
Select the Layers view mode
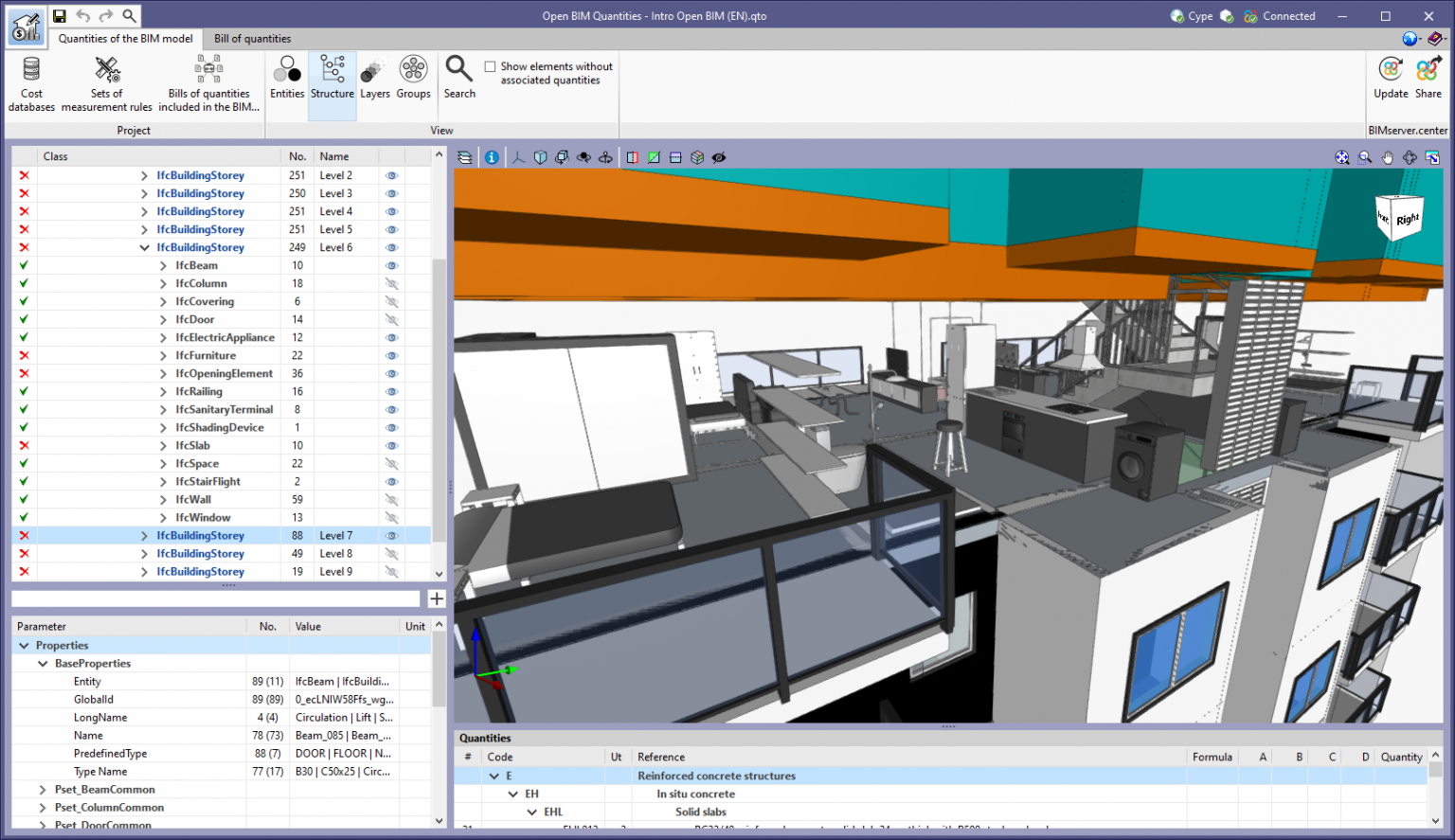[374, 81]
